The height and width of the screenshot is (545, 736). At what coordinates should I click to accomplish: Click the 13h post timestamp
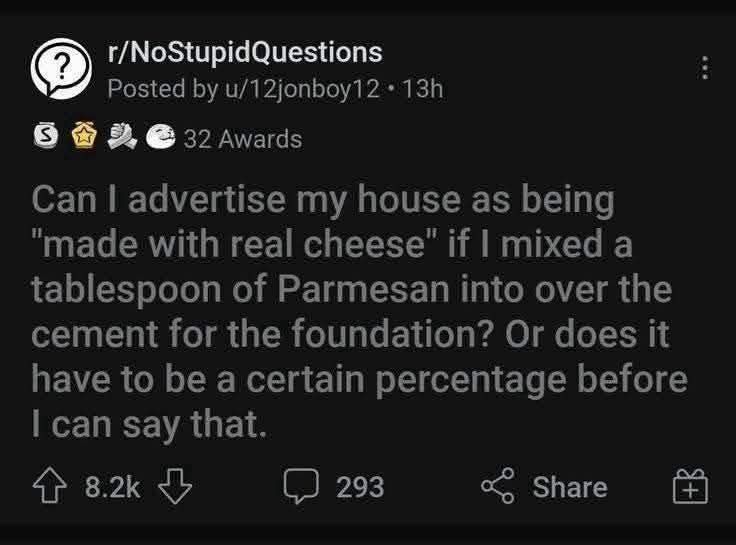[x=424, y=87]
